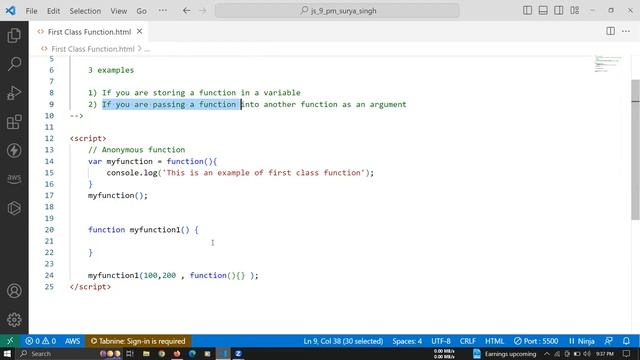
Task: Select the First Class Function.html tab
Action: (x=89, y=31)
